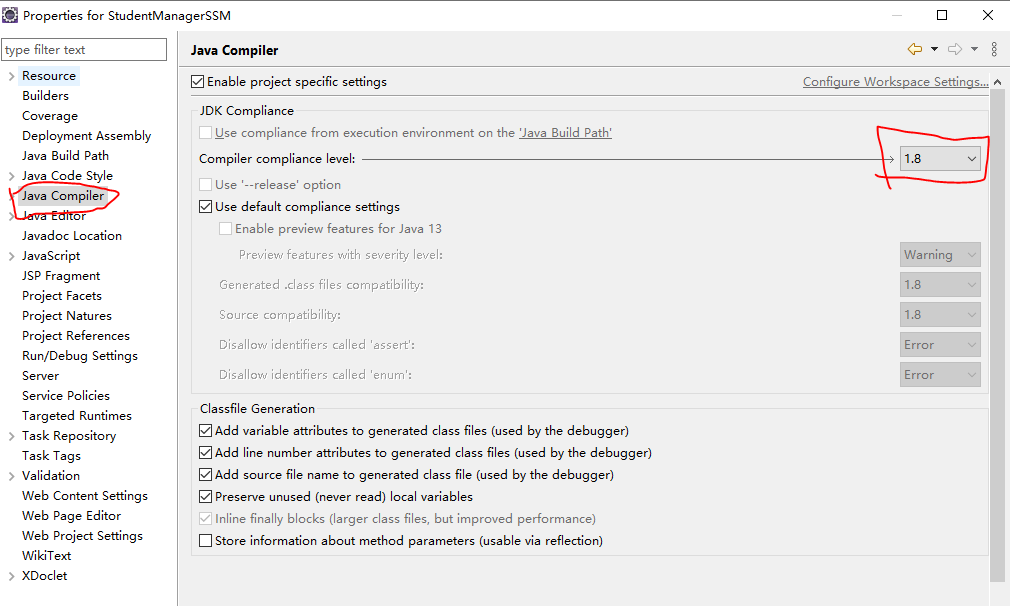Screen dimensions: 1010x606
Task: Click the type filter text field
Action: (x=84, y=50)
